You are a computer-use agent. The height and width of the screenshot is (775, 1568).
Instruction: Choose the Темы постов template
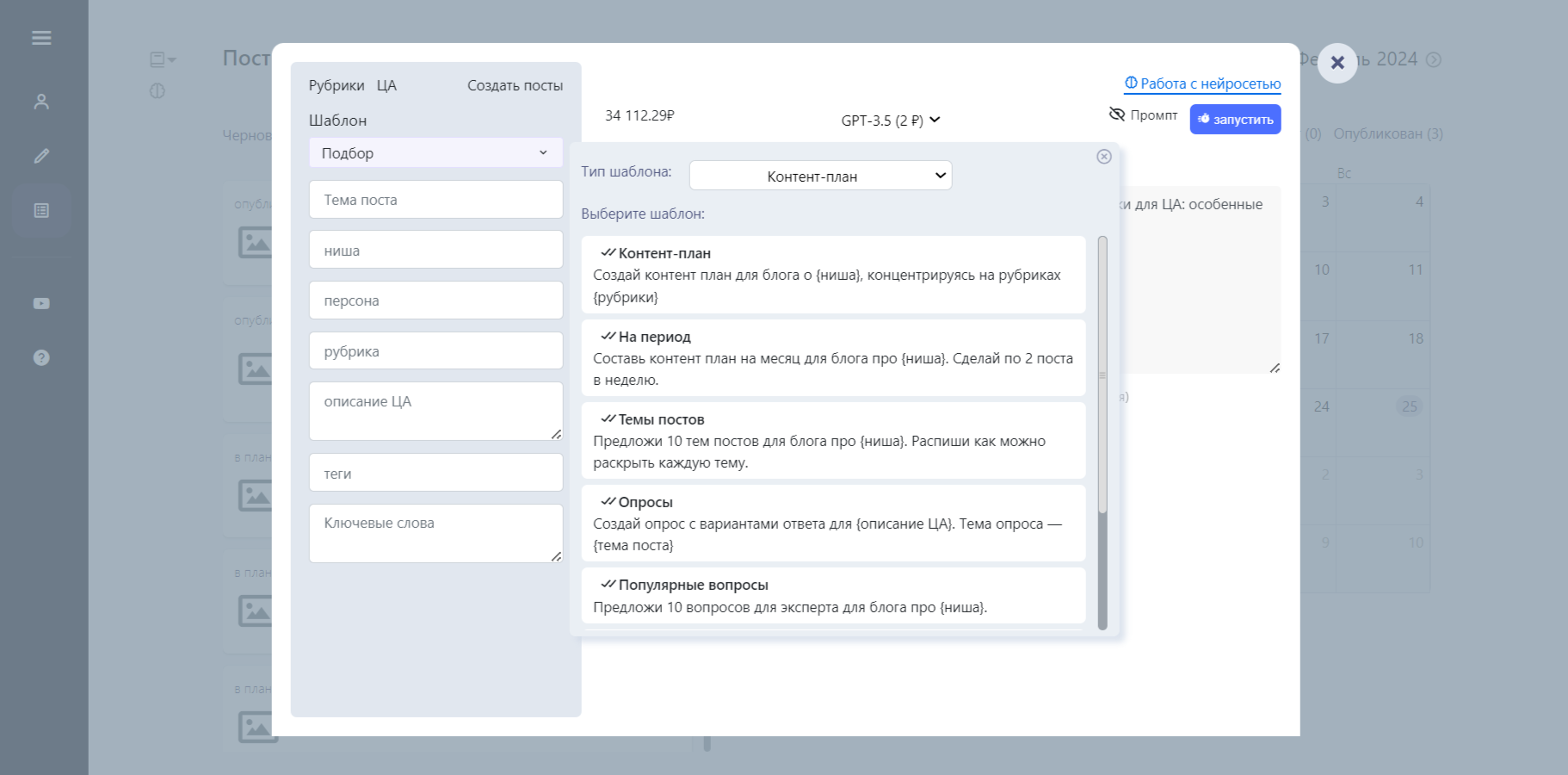click(833, 440)
